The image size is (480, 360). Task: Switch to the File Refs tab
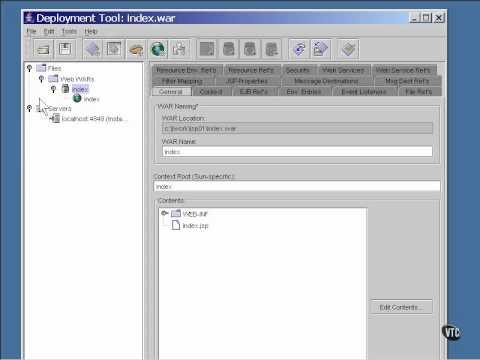419,92
